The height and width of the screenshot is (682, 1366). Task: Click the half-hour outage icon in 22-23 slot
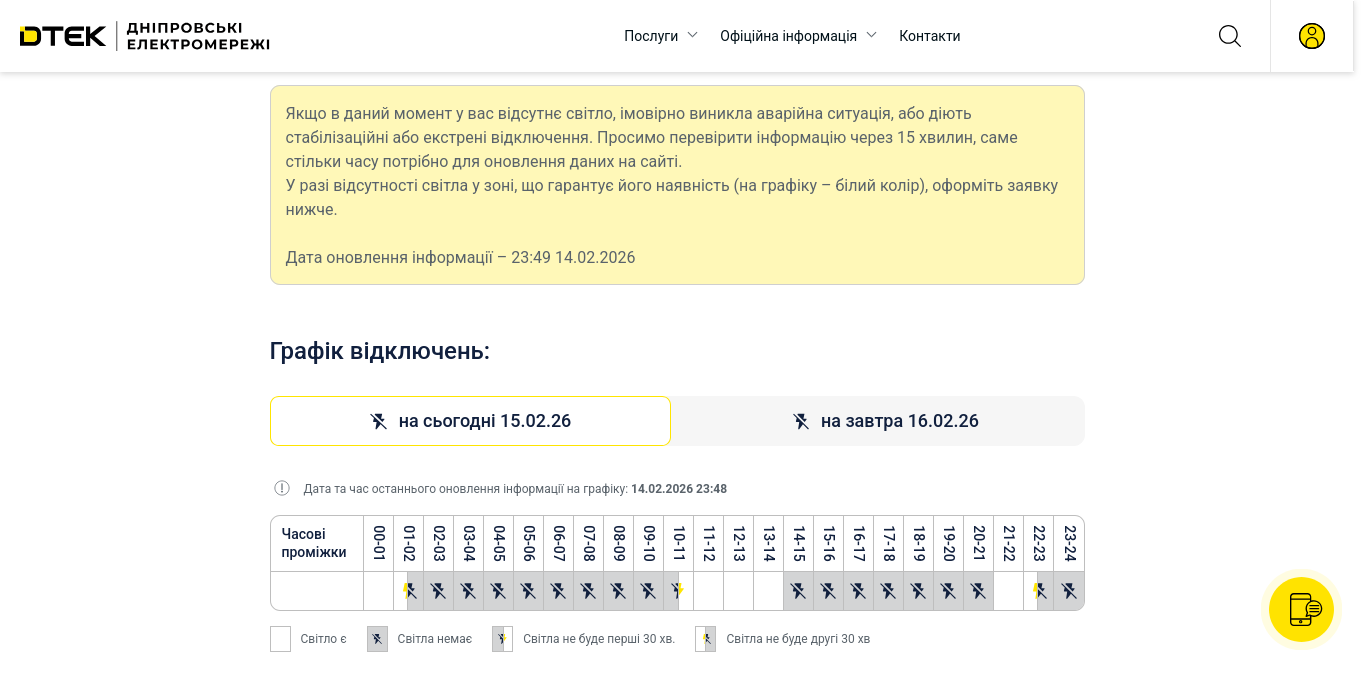click(1038, 591)
